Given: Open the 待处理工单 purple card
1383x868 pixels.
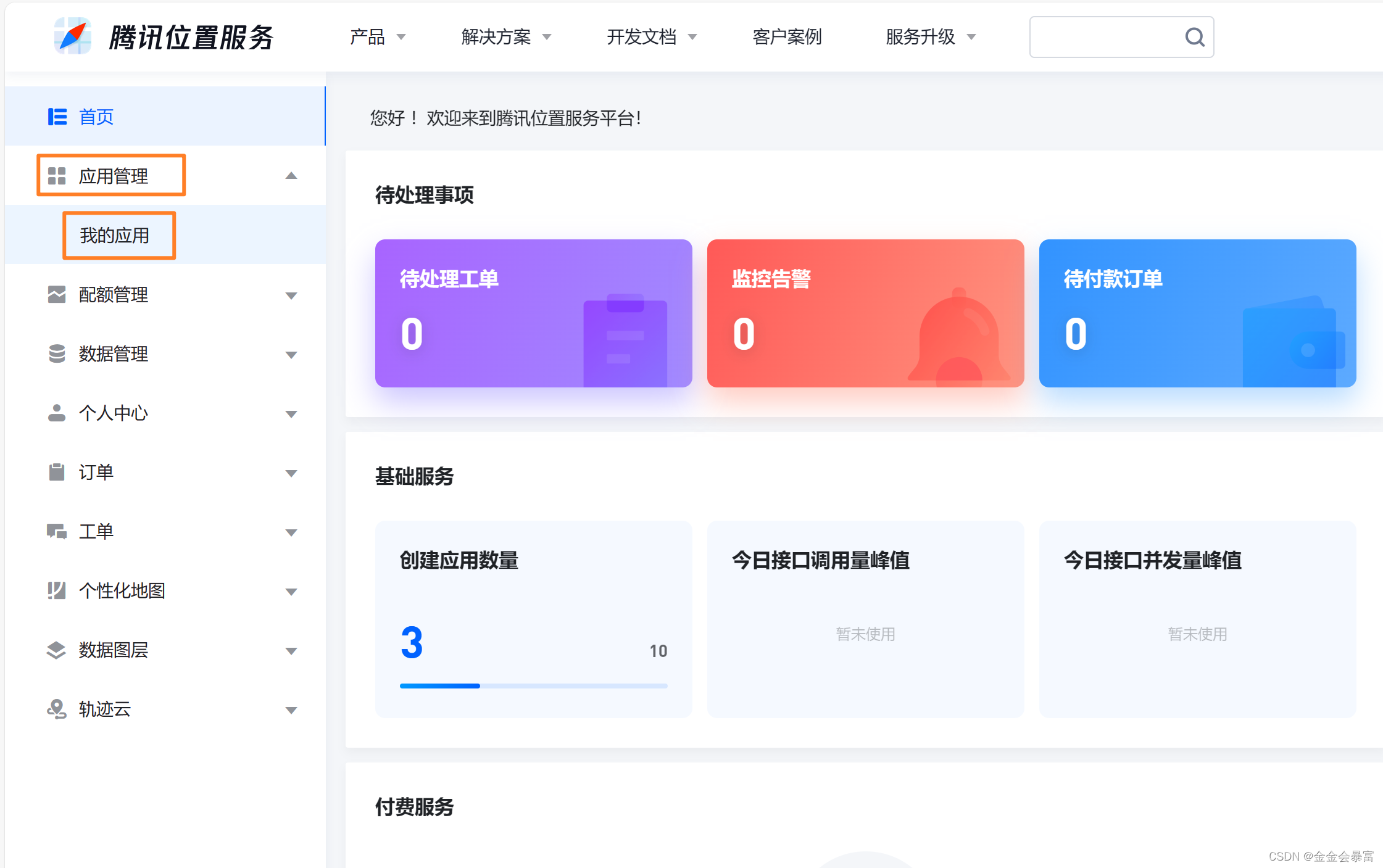Looking at the screenshot, I should click(x=533, y=313).
